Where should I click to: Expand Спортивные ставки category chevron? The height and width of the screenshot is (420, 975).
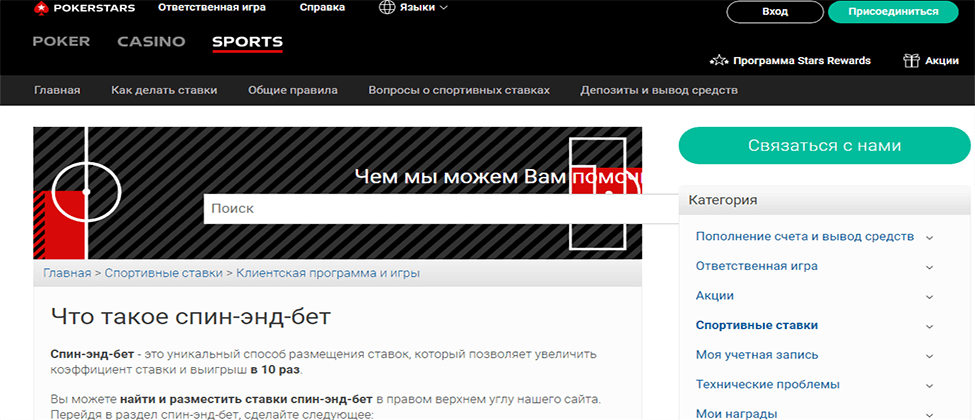click(930, 326)
